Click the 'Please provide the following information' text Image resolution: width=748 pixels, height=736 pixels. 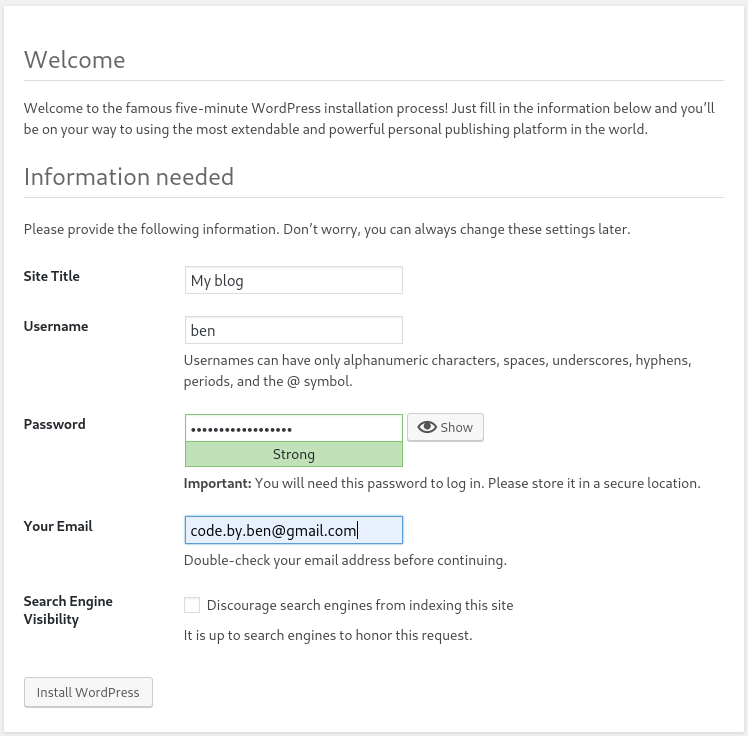coord(327,229)
